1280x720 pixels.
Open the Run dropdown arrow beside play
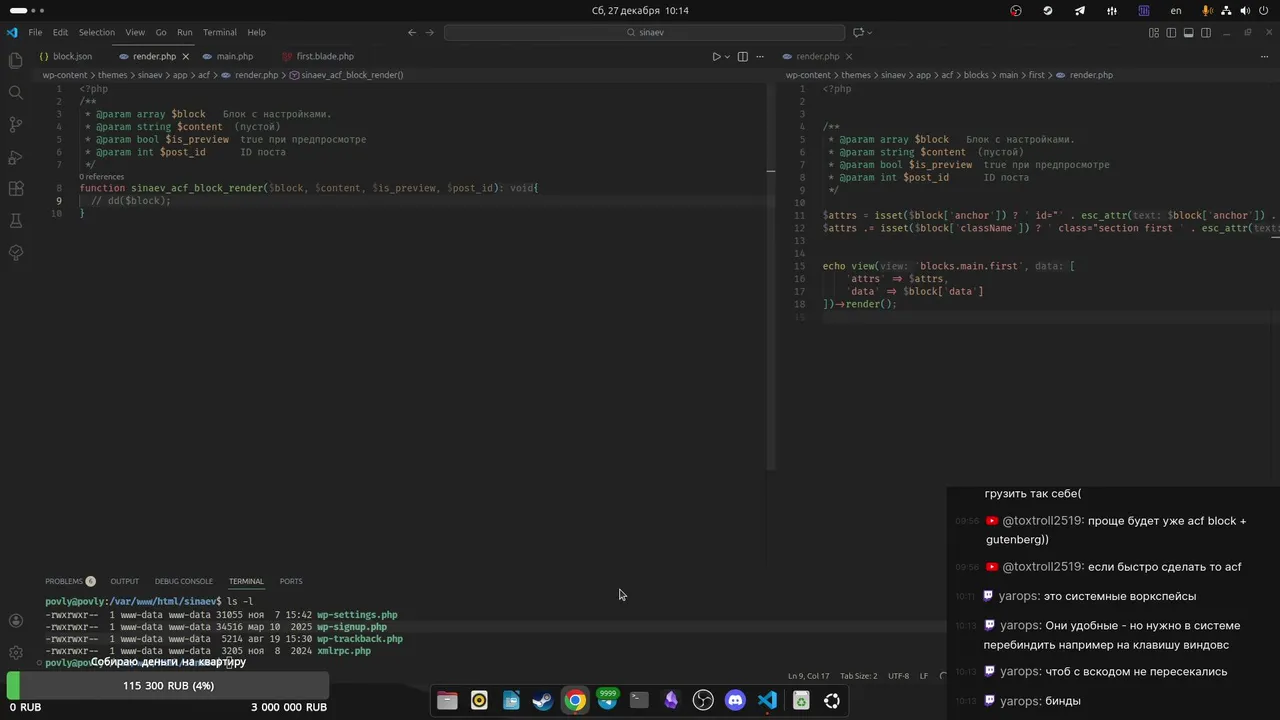point(727,57)
